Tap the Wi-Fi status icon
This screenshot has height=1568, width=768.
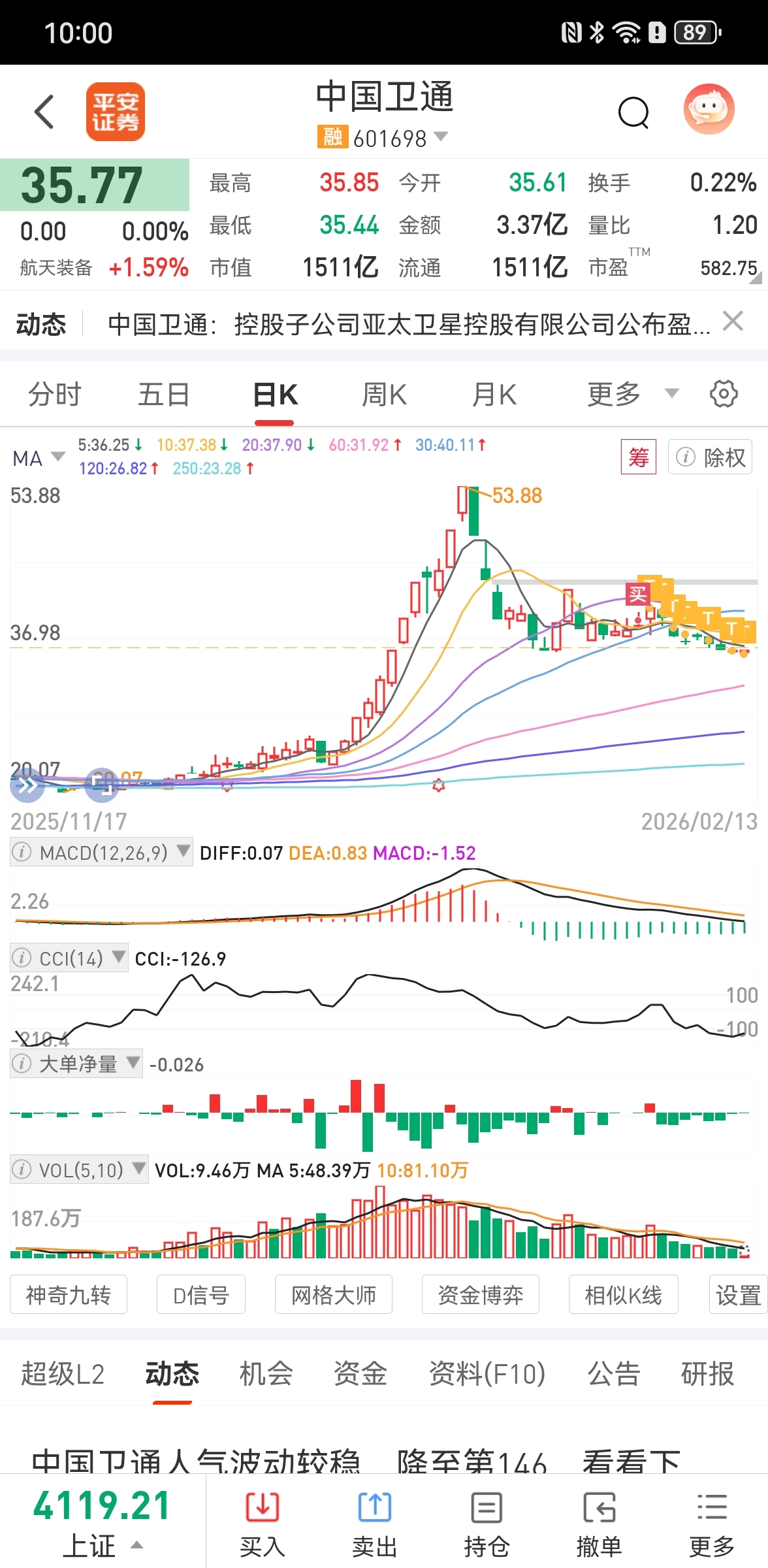[x=627, y=32]
